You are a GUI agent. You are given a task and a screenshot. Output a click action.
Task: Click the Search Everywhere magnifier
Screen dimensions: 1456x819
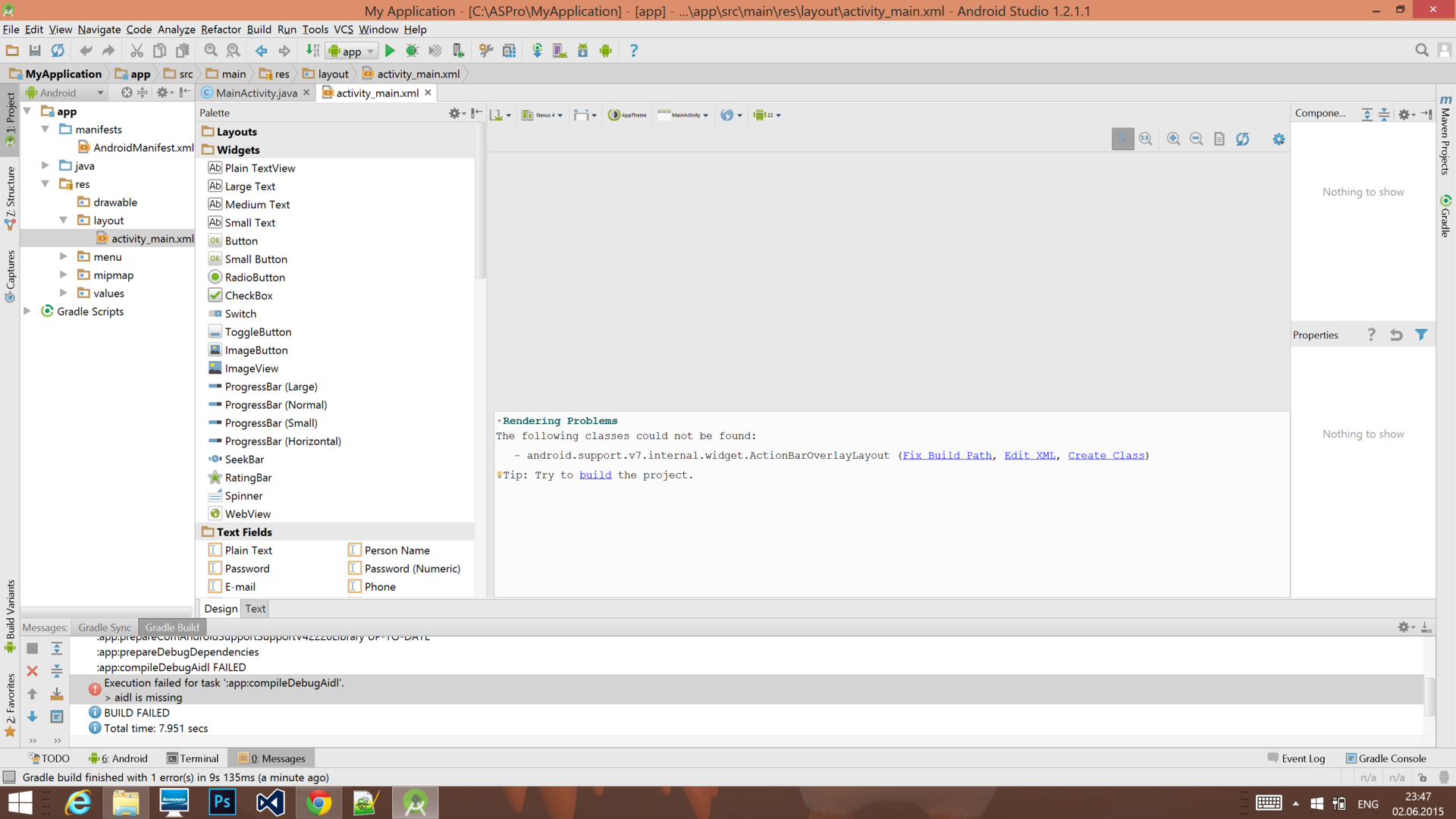click(1422, 50)
